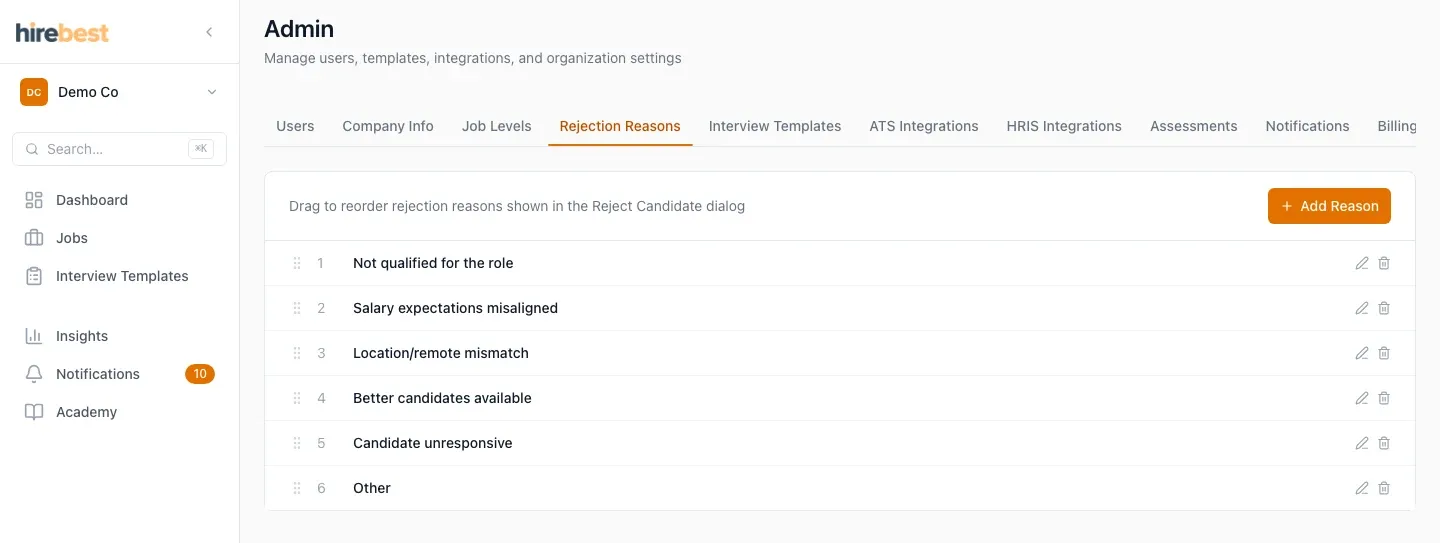Delete the 'Salary expectations misaligned' reason

pos(1384,308)
